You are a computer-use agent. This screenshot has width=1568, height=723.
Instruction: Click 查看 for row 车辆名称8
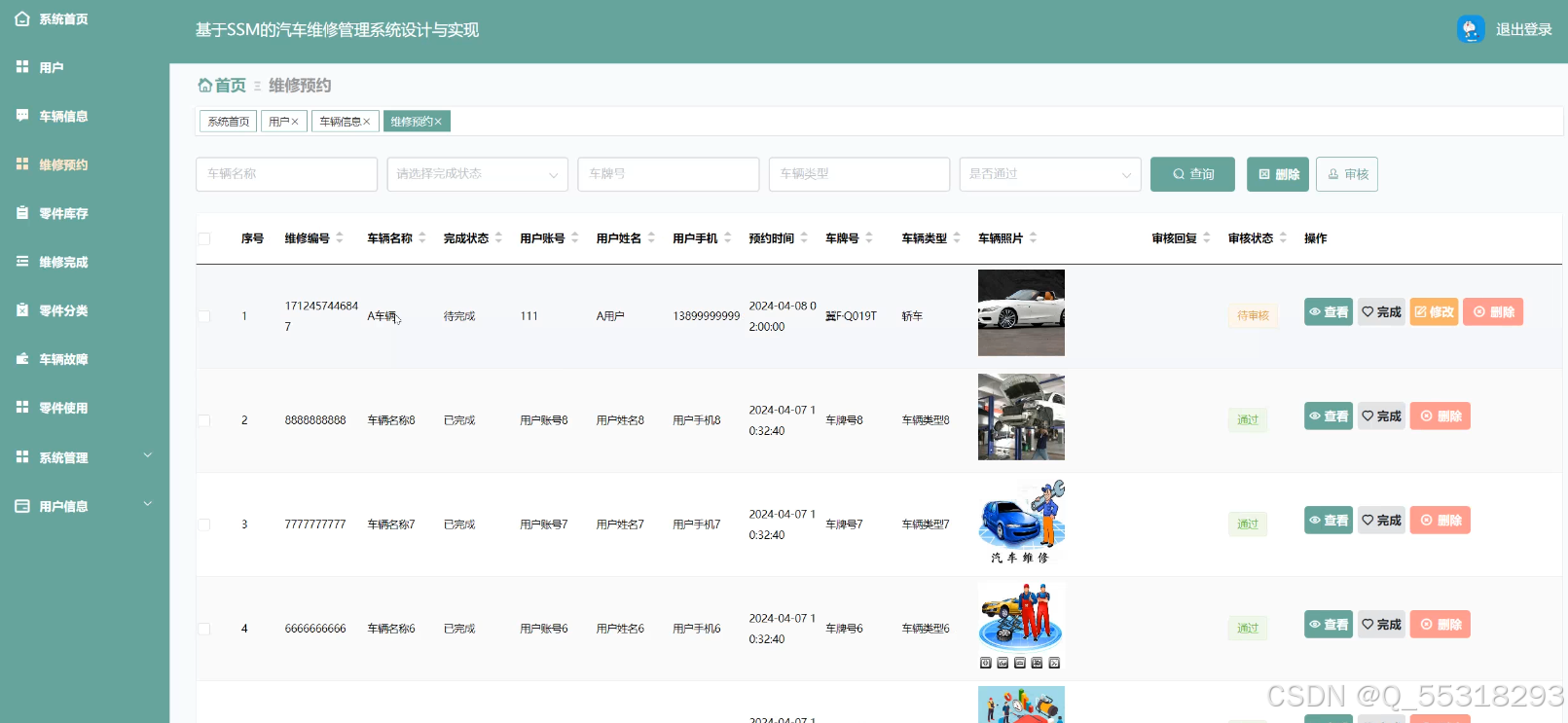1329,416
